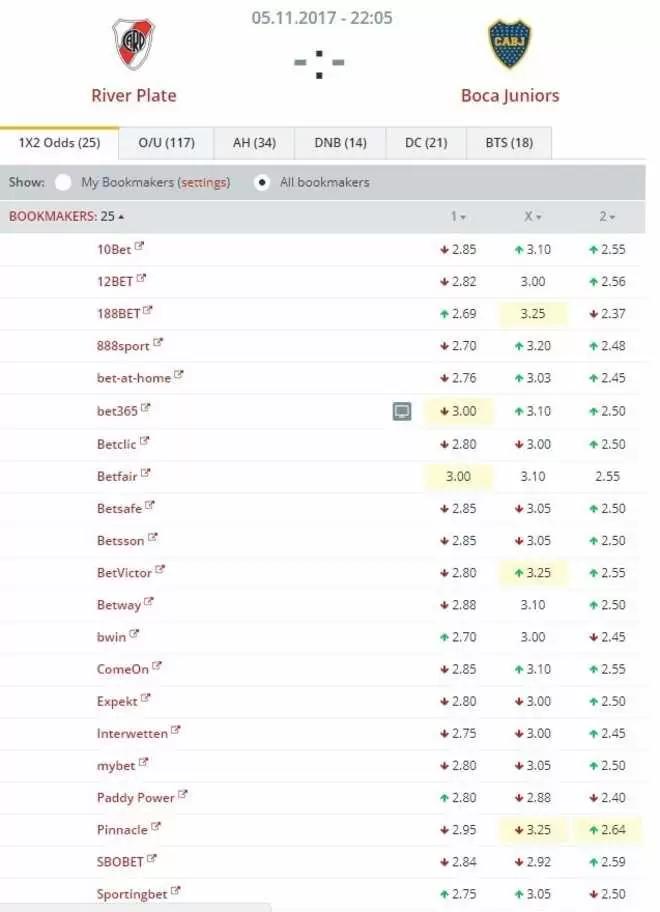
Task: Click the settings link next to My Bookmakers
Action: 203,183
